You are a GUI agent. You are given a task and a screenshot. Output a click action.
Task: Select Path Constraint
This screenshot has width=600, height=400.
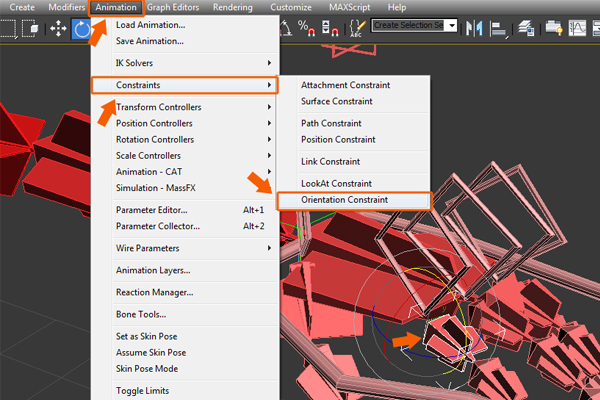[x=354, y=123]
